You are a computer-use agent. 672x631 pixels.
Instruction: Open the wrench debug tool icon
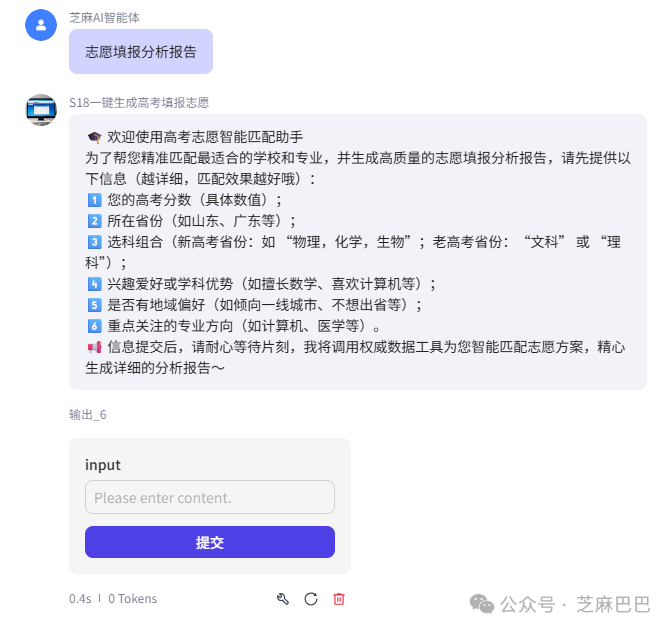tap(283, 599)
